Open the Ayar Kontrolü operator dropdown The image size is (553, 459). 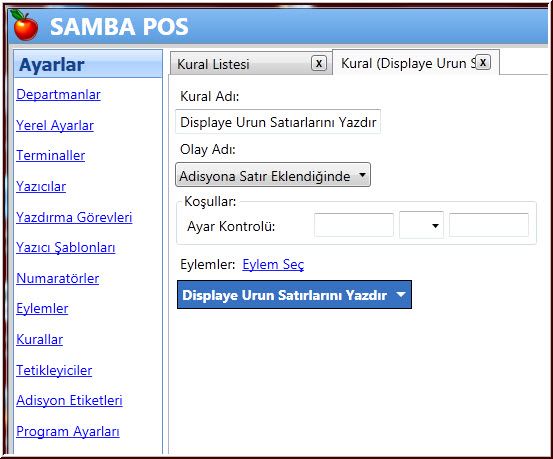[421, 225]
